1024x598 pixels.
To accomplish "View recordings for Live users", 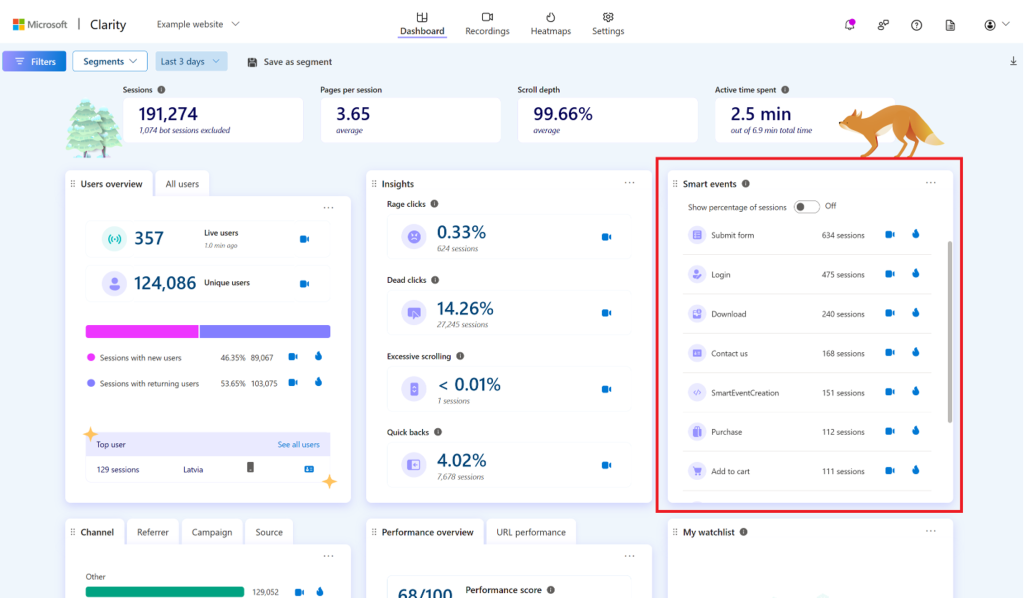I will (x=304, y=239).
